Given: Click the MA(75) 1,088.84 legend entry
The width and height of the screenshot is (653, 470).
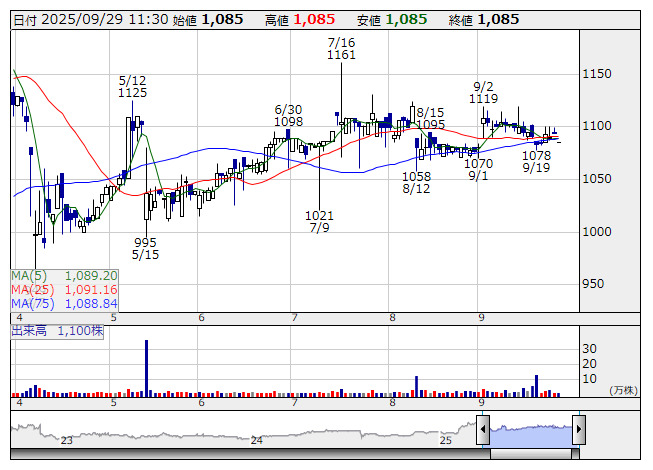Looking at the screenshot, I should [65, 304].
